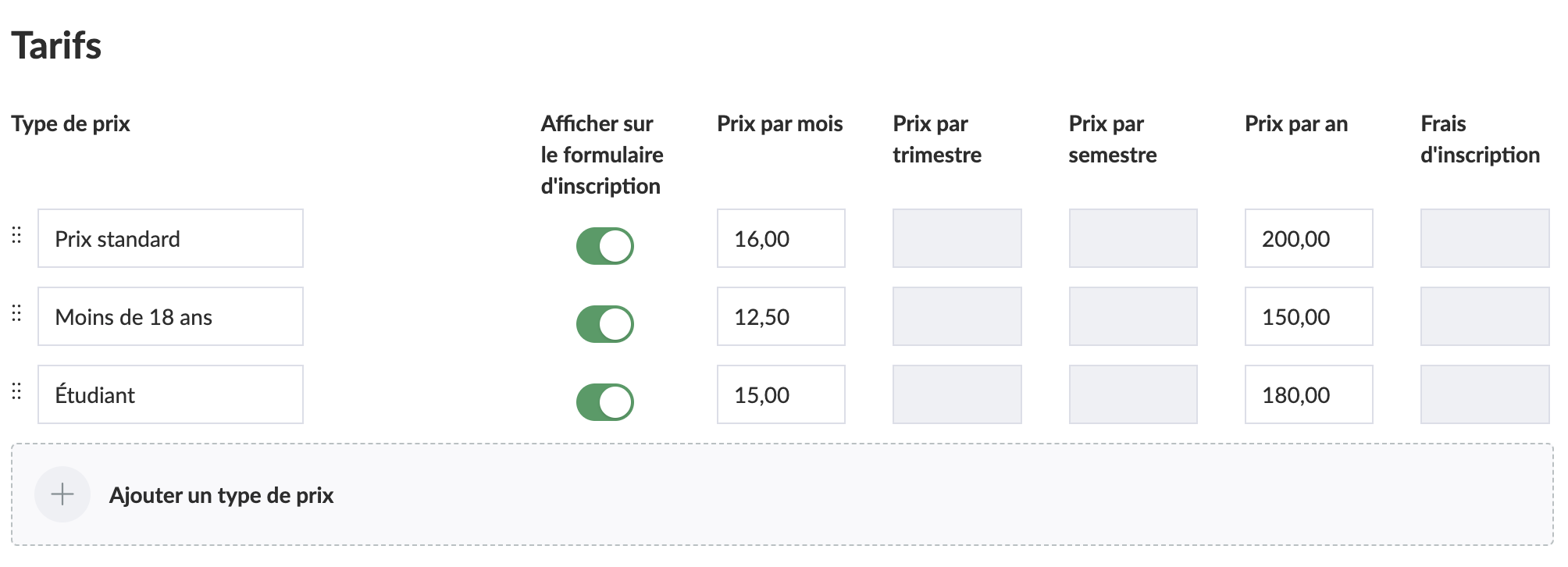The width and height of the screenshot is (1568, 567).
Task: Click Ajouter un type de prix
Action: 222,495
